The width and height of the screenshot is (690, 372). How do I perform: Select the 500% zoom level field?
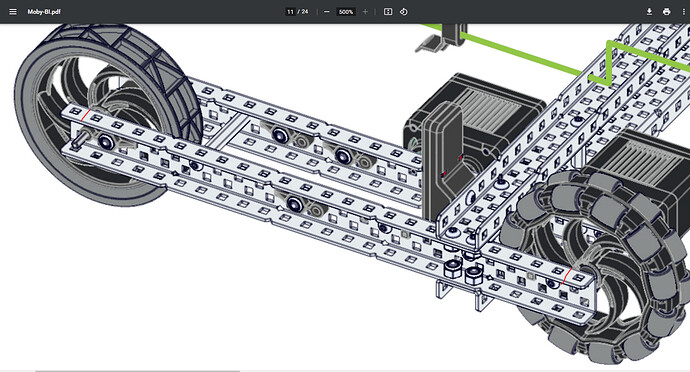coord(346,12)
